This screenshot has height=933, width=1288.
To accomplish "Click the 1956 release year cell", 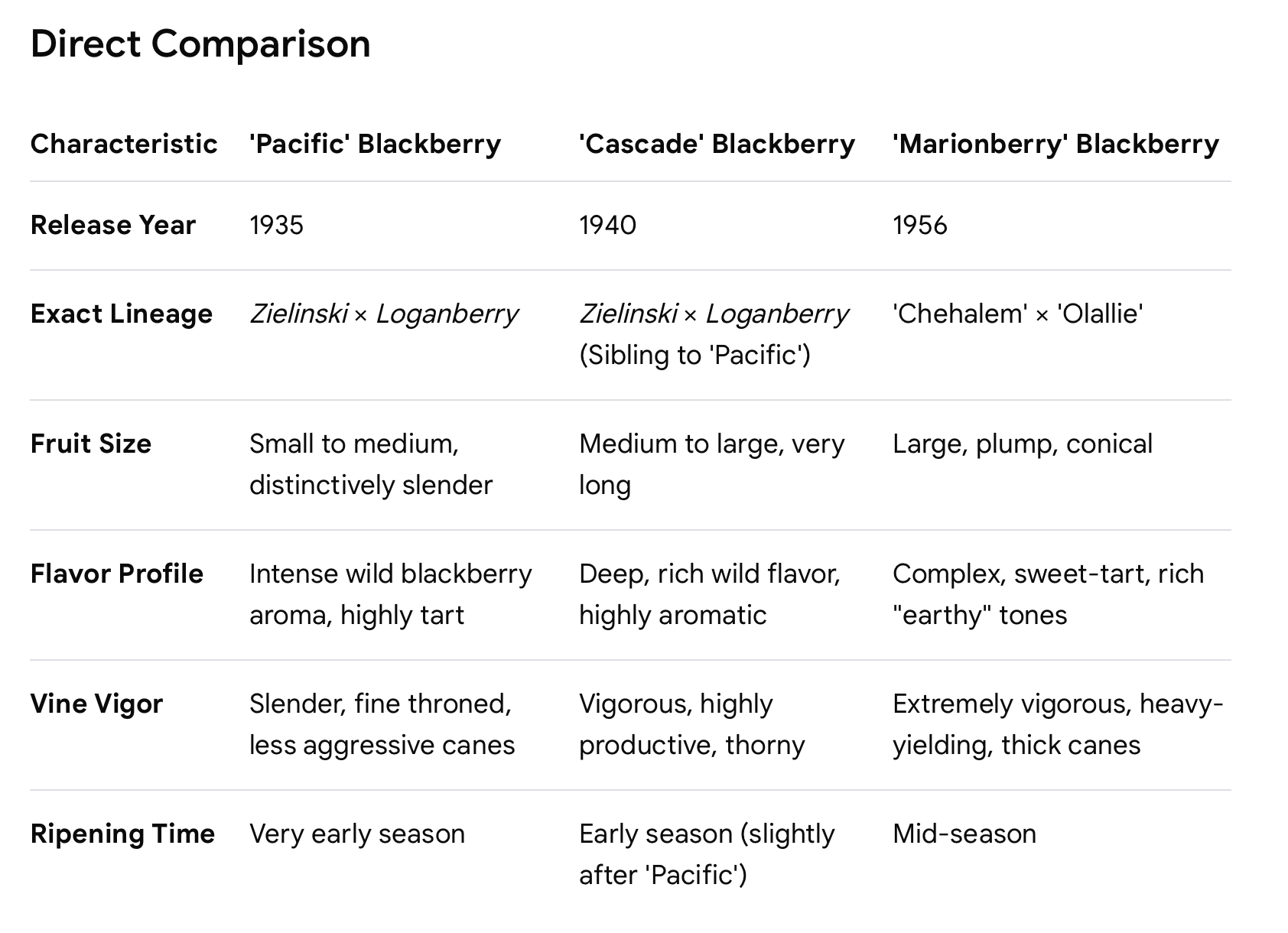I will click(x=919, y=225).
